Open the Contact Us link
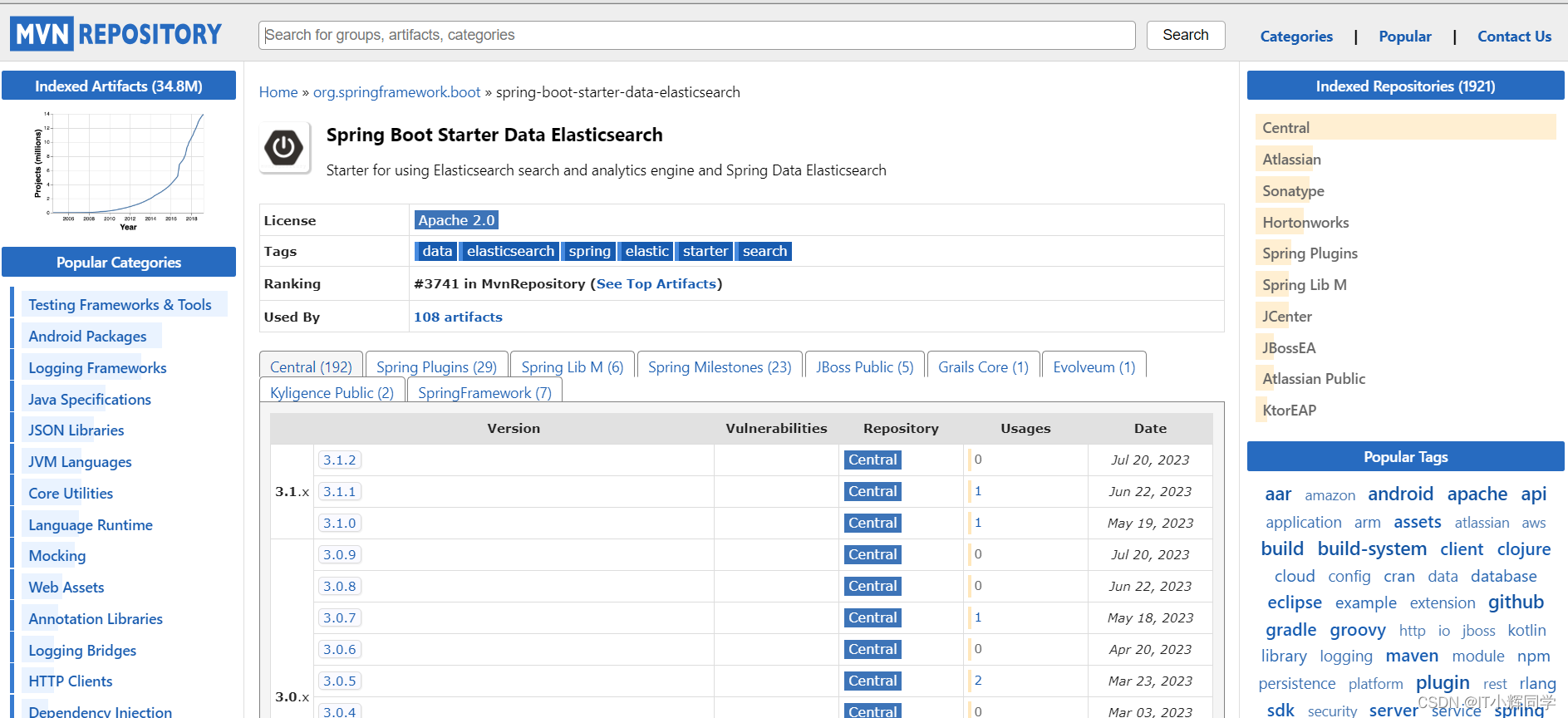This screenshot has width=1568, height=718. (x=1514, y=37)
